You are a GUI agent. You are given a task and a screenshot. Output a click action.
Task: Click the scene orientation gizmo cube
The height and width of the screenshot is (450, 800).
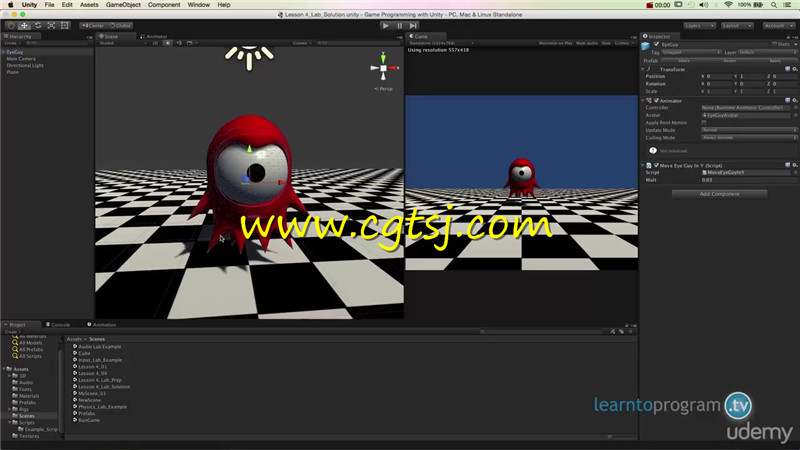383,68
